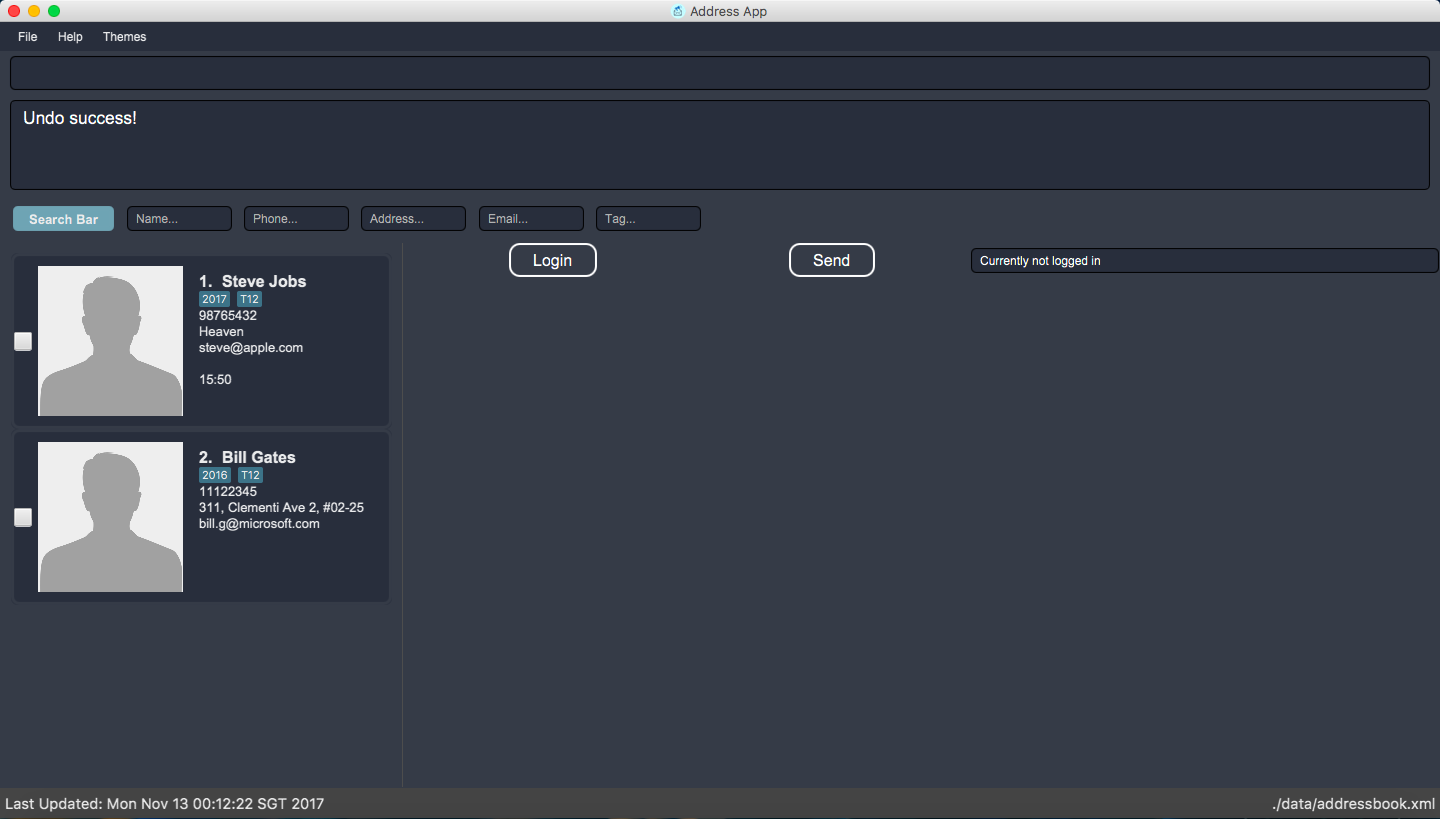The height and width of the screenshot is (819, 1440).
Task: Click the T12 tag on Steve Jobs
Action: (x=249, y=299)
